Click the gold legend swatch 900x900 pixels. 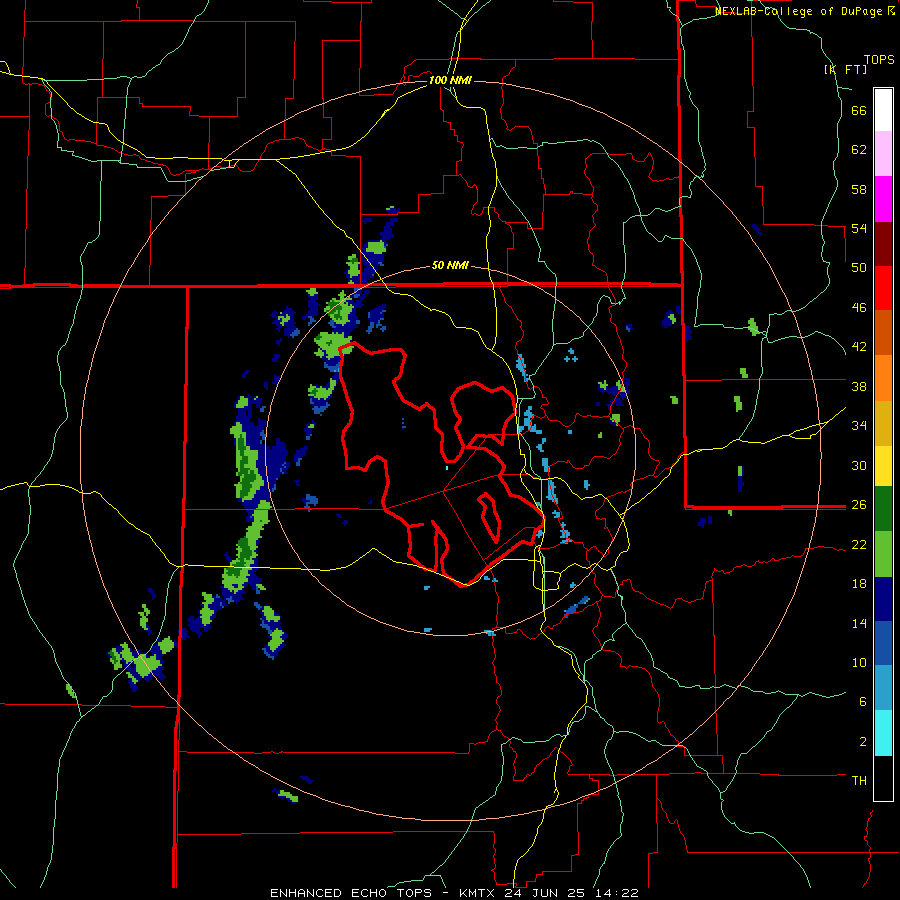(883, 423)
